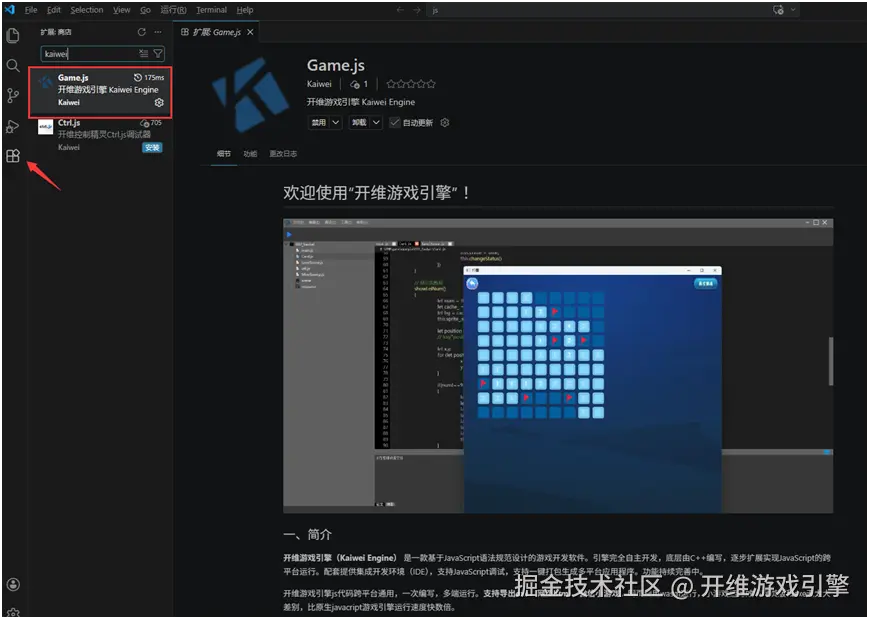Click the five-star rating of Game.js
This screenshot has width=869, height=619.
tap(411, 84)
